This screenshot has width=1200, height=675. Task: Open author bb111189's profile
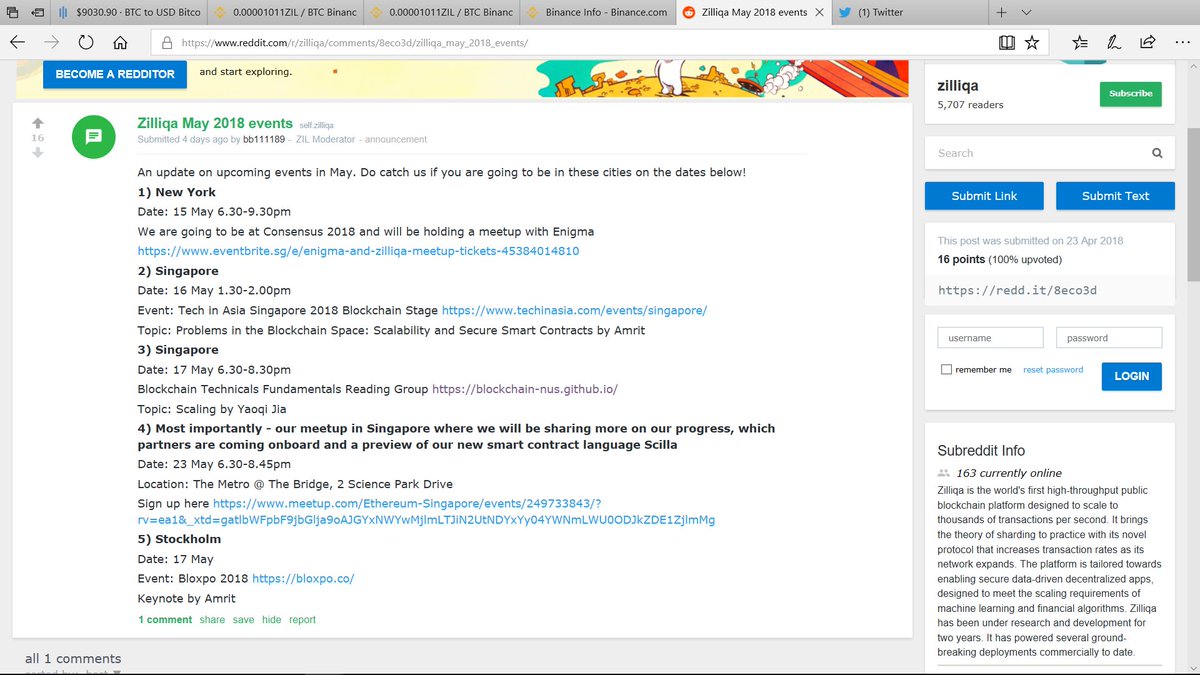(x=264, y=140)
